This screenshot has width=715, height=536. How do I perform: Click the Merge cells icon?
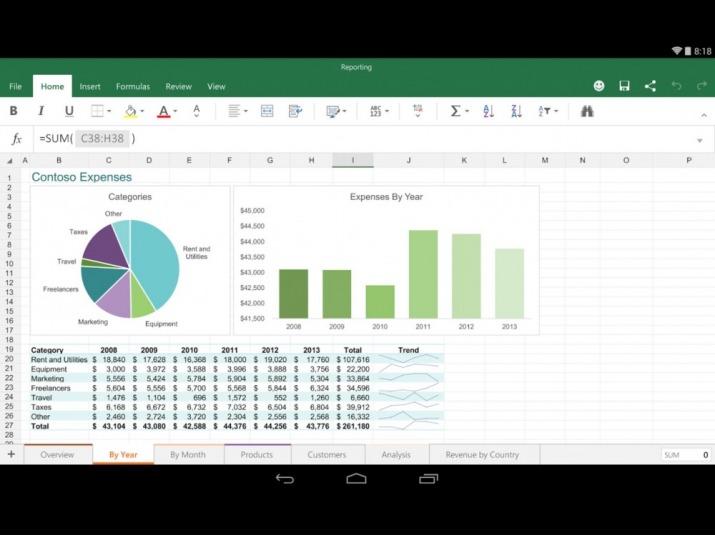pos(267,111)
